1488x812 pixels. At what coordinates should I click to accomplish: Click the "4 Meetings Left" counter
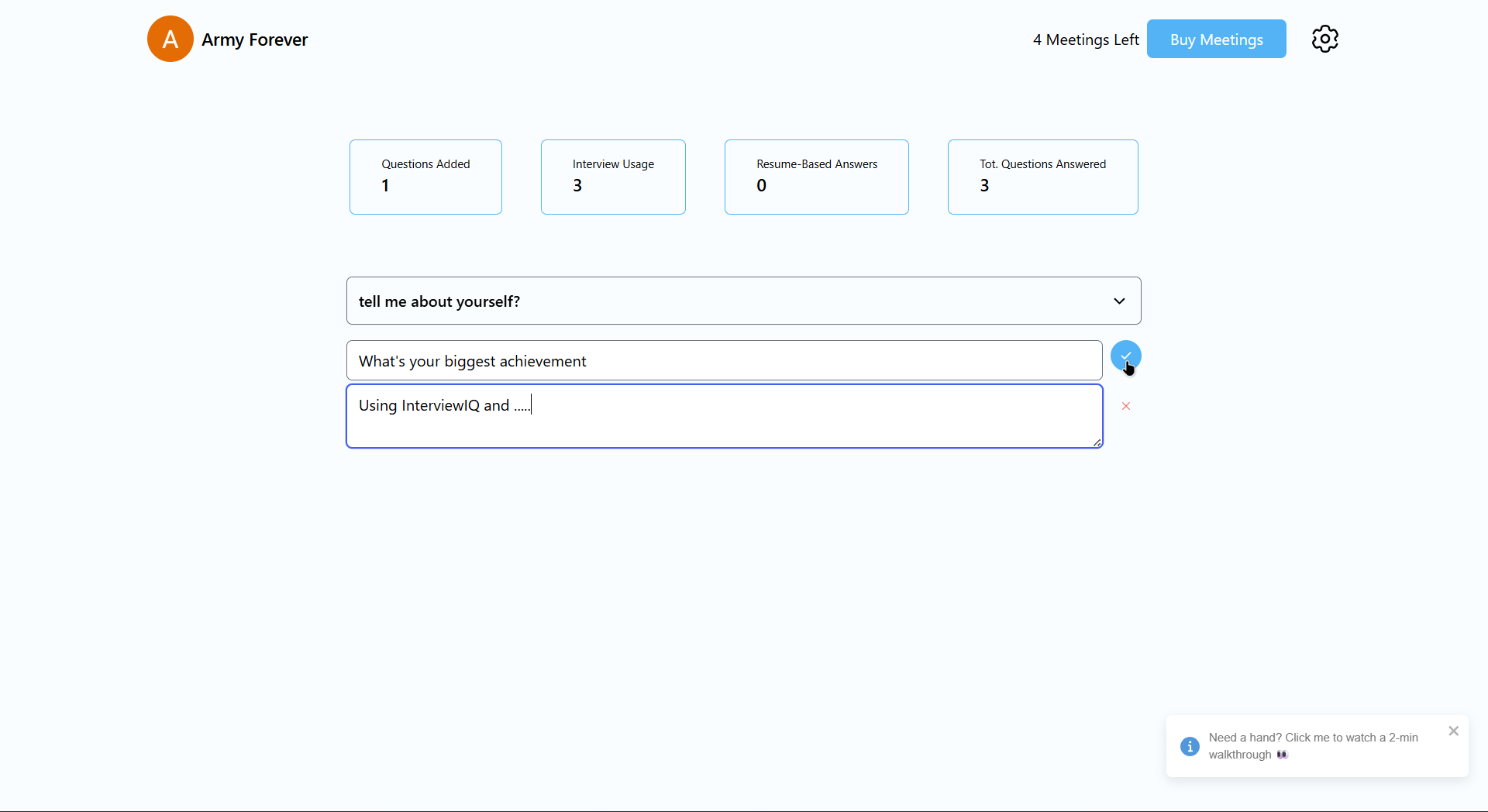click(1085, 39)
